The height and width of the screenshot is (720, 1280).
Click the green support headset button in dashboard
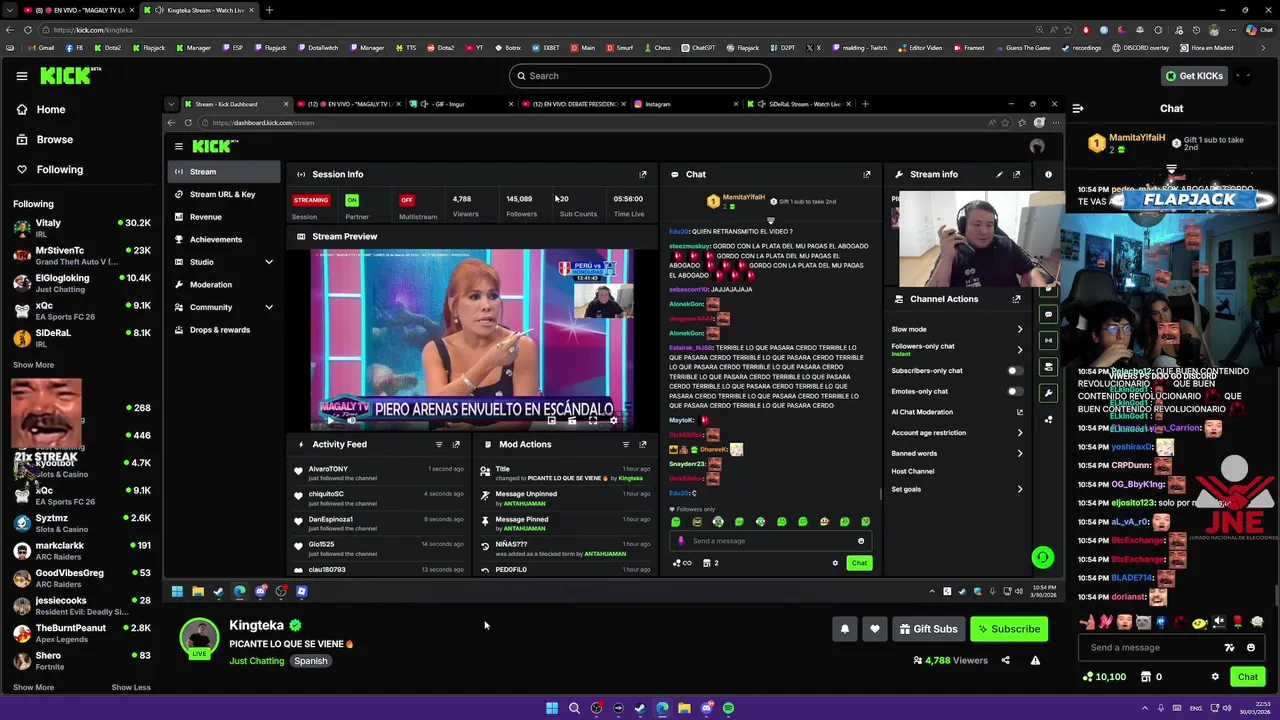pyautogui.click(x=1042, y=558)
